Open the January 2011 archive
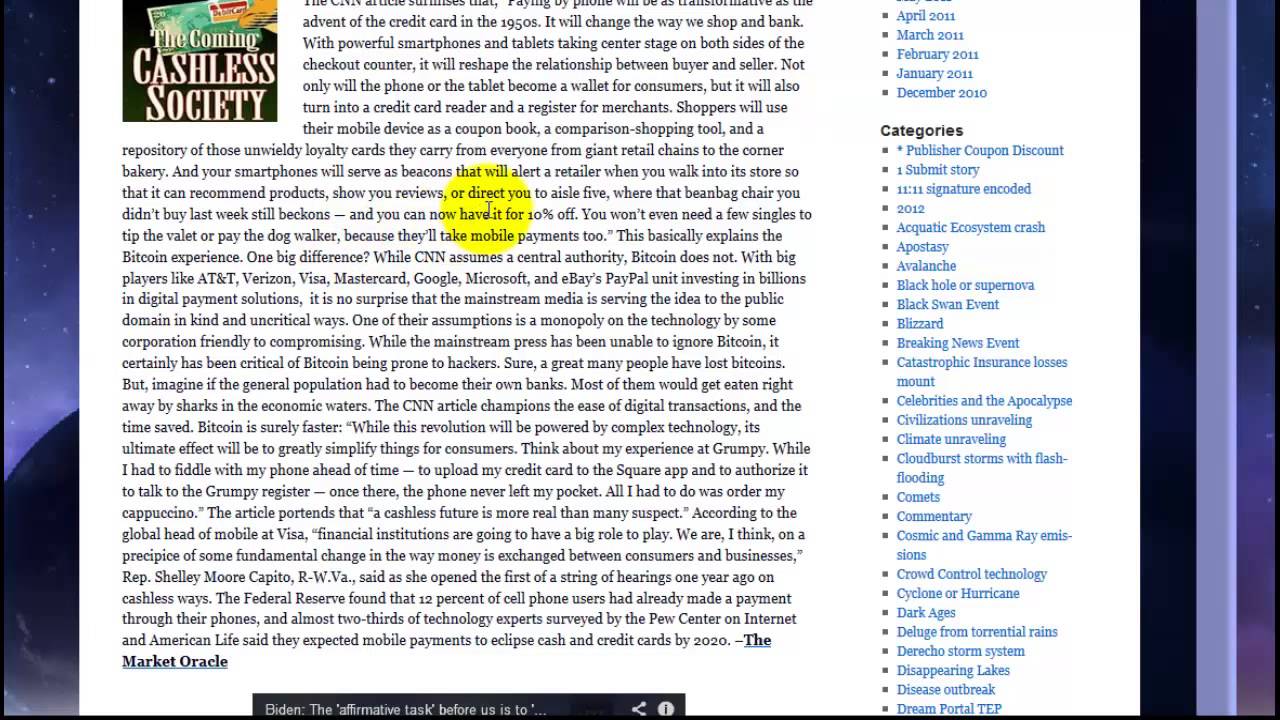 pos(934,73)
